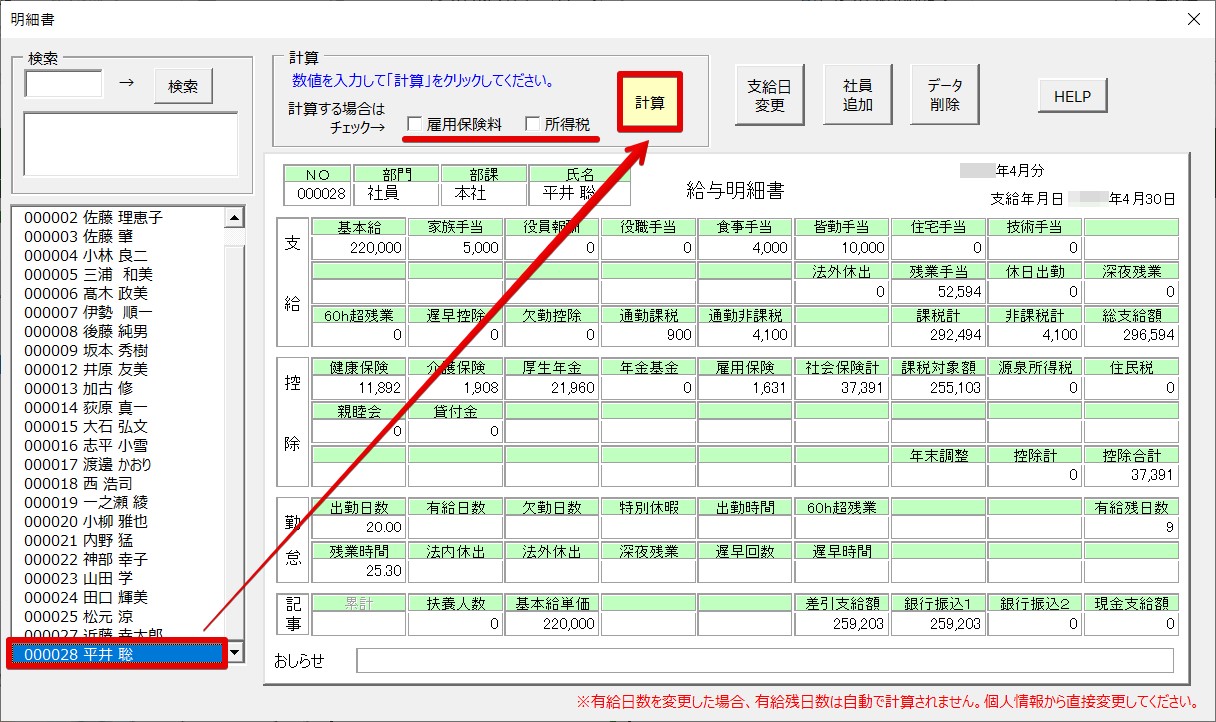
Task: Select the 健康保険 amount field
Action: tap(359, 388)
